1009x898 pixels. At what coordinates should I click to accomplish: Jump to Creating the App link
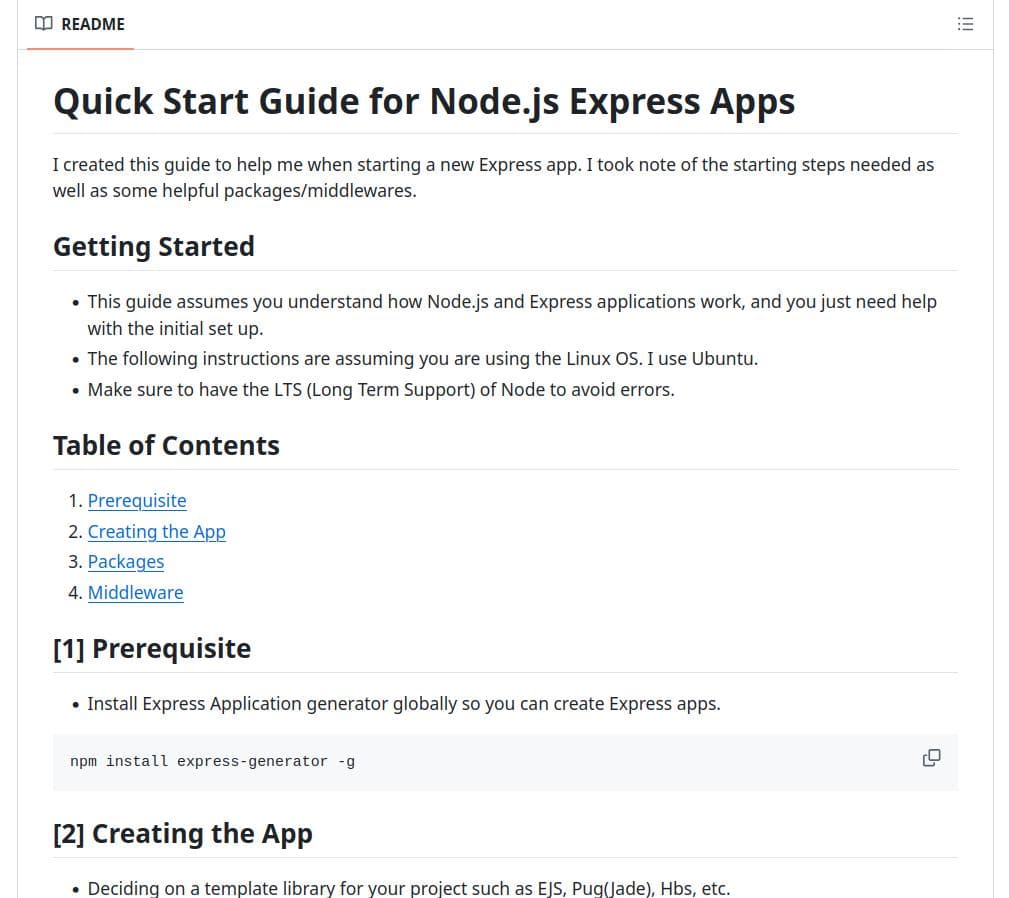pyautogui.click(x=156, y=532)
